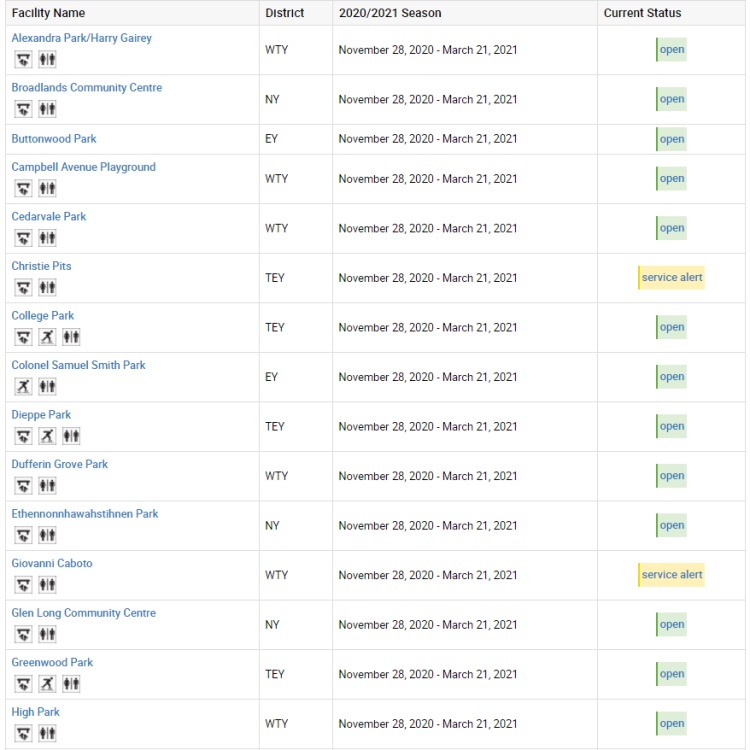Open the Buttonwood Park facility link
This screenshot has height=750, width=750.
(x=54, y=139)
